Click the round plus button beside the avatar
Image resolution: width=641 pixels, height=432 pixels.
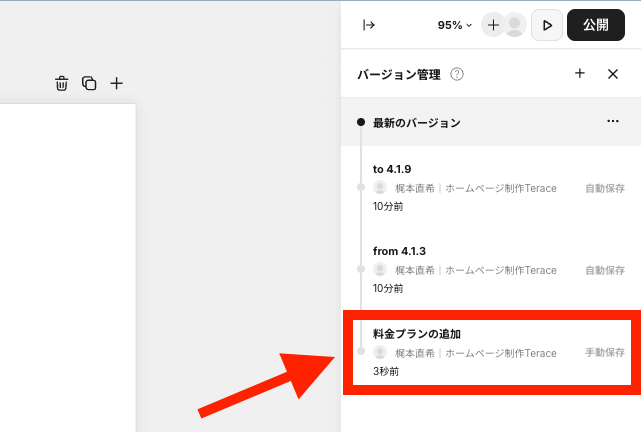click(492, 25)
